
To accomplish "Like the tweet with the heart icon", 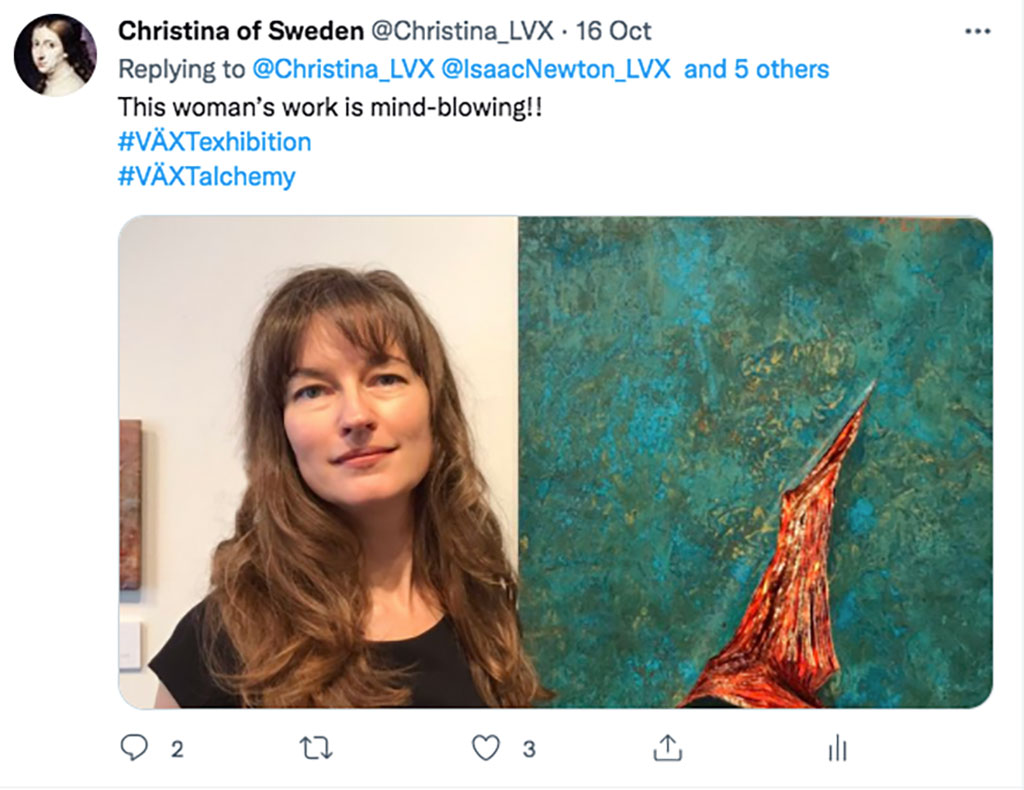I will pyautogui.click(x=486, y=748).
